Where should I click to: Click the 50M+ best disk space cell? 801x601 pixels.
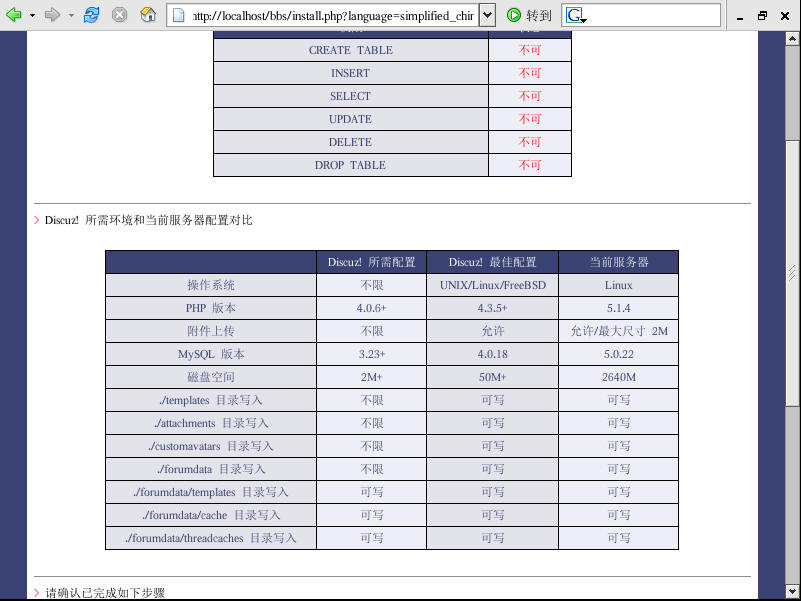point(492,377)
